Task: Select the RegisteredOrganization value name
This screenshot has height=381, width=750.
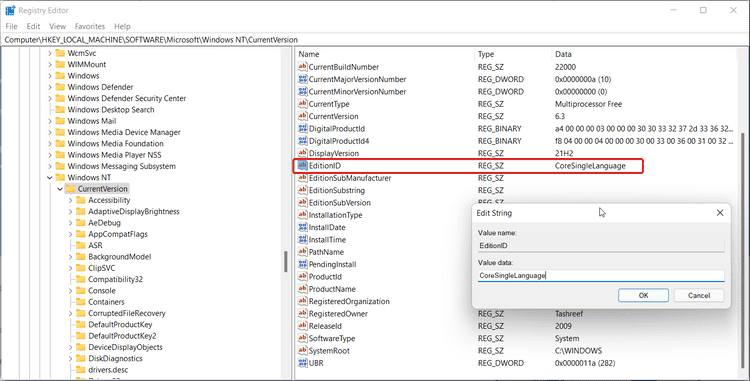Action: 349,302
